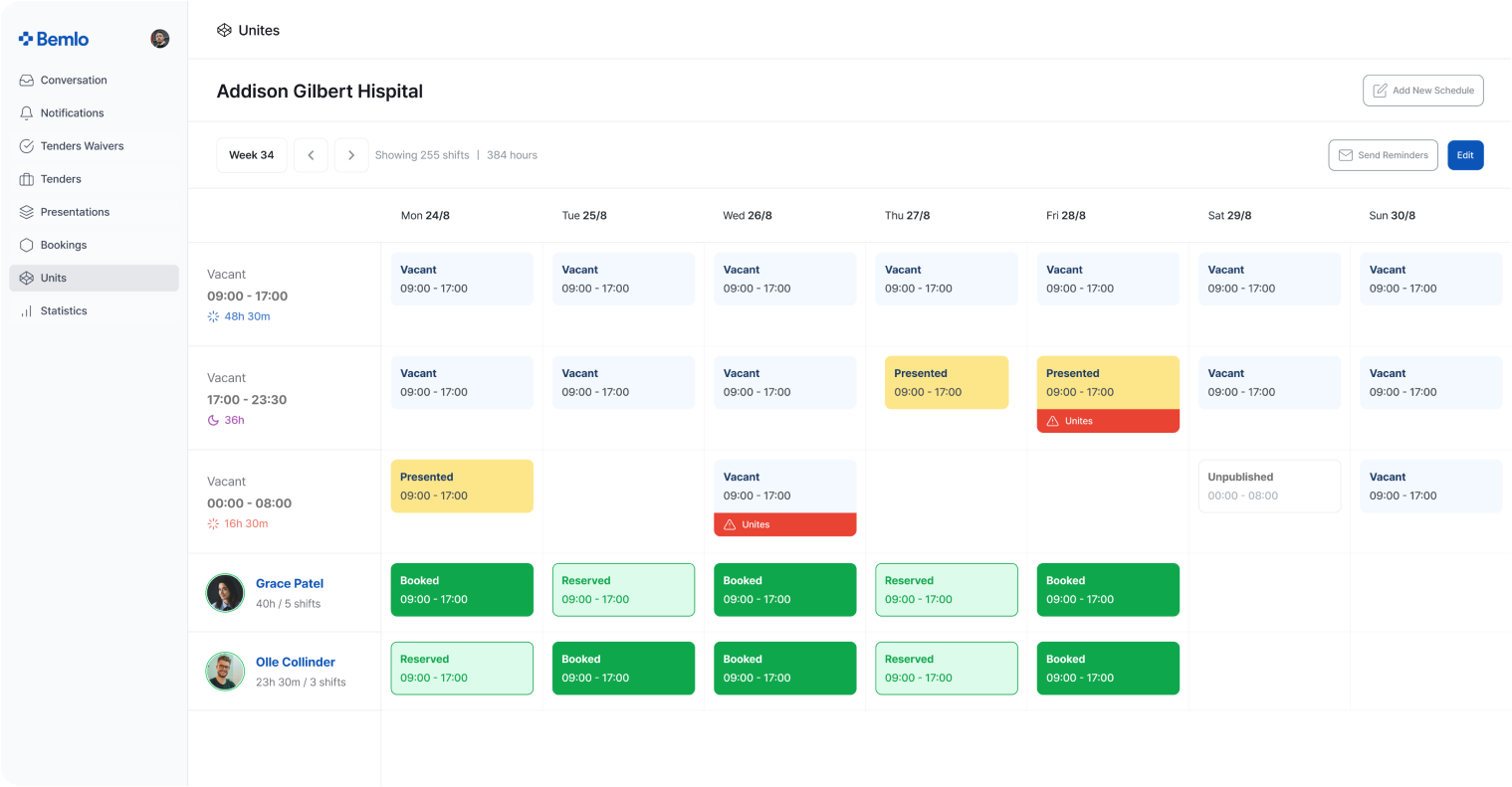Open the Week 34 selector
This screenshot has width=1512, height=787.
tap(252, 155)
